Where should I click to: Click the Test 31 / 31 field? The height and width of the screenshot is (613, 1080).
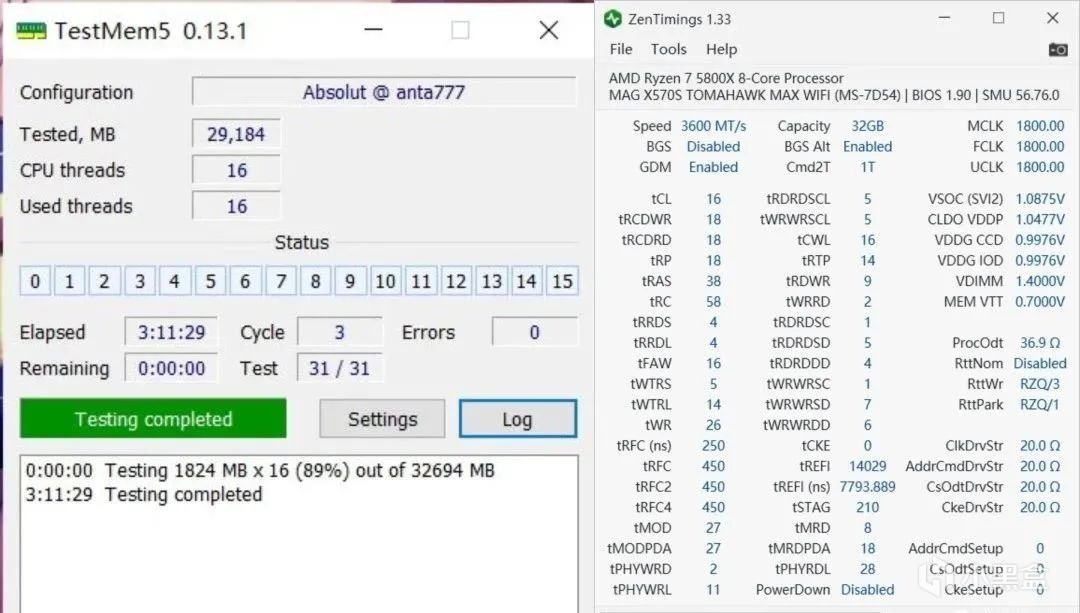click(x=340, y=368)
